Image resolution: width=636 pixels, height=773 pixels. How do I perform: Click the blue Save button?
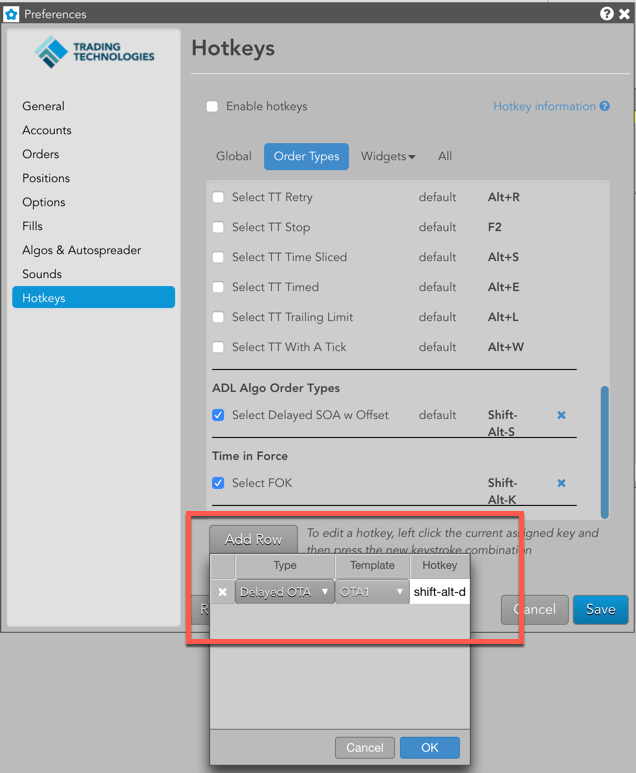click(600, 609)
